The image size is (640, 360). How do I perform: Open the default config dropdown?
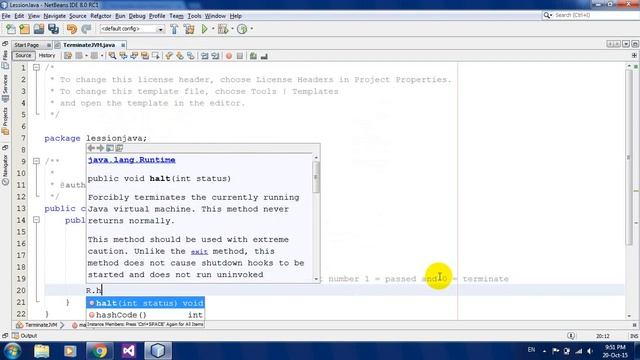click(132, 29)
